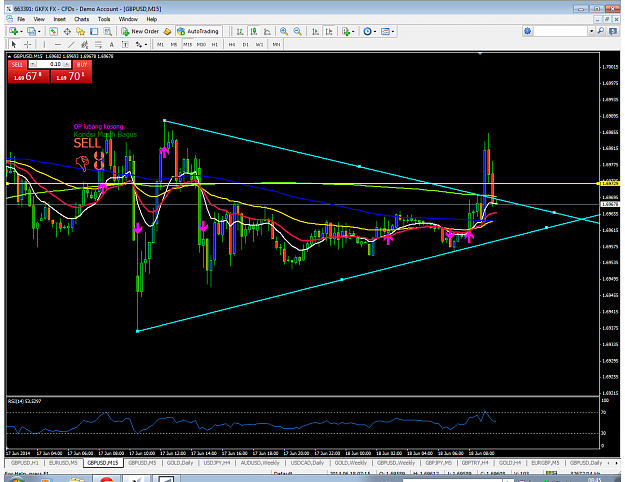Switch timeframe to H1
This screenshot has height=482, width=625.
(215, 45)
